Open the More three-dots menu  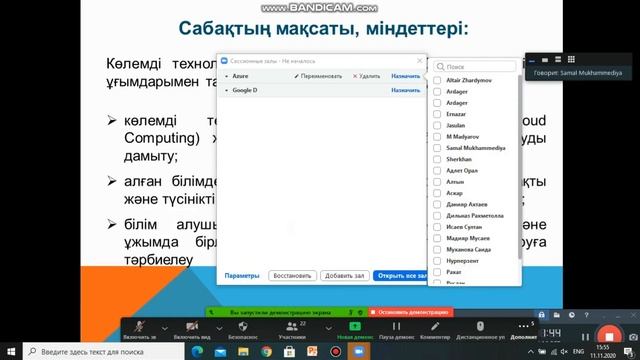[x=523, y=326]
